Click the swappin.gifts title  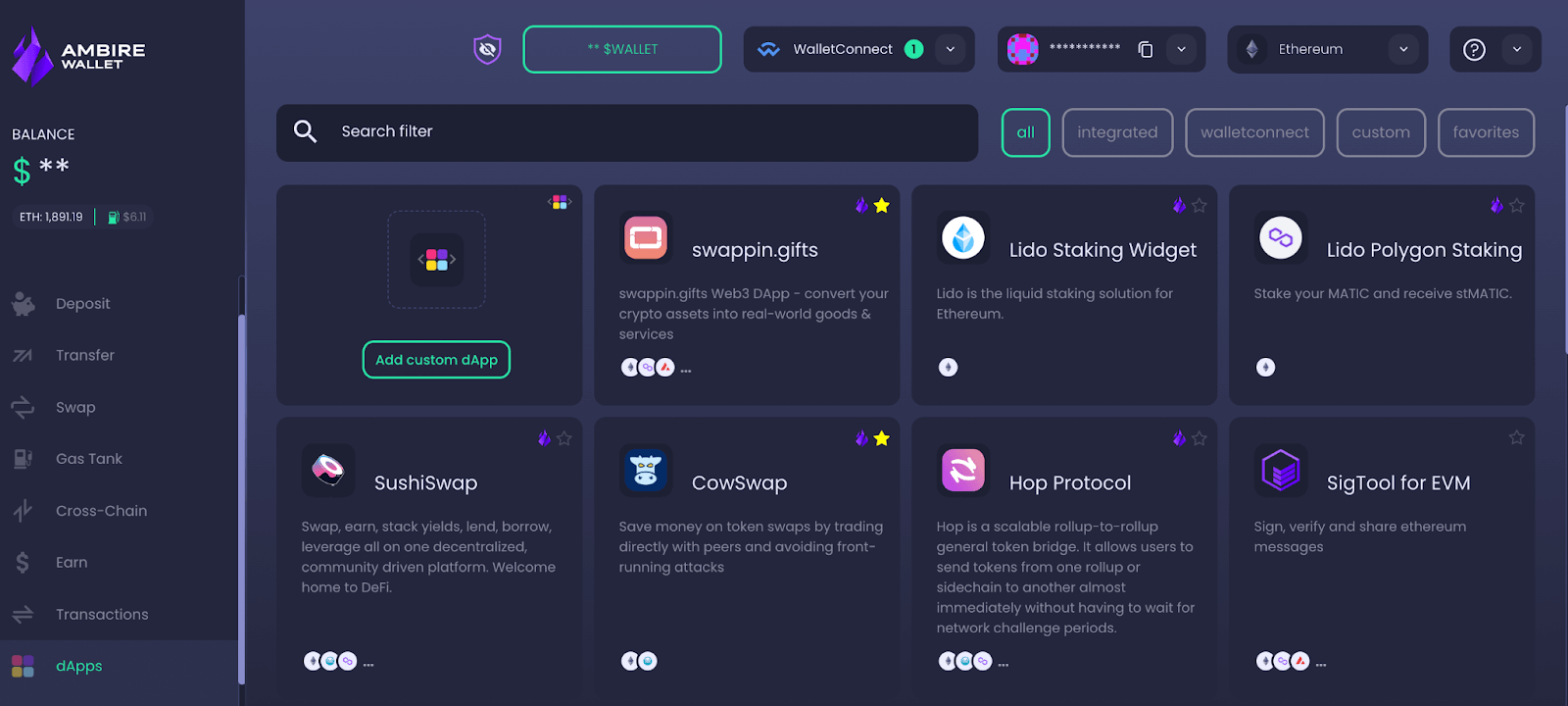(x=755, y=250)
